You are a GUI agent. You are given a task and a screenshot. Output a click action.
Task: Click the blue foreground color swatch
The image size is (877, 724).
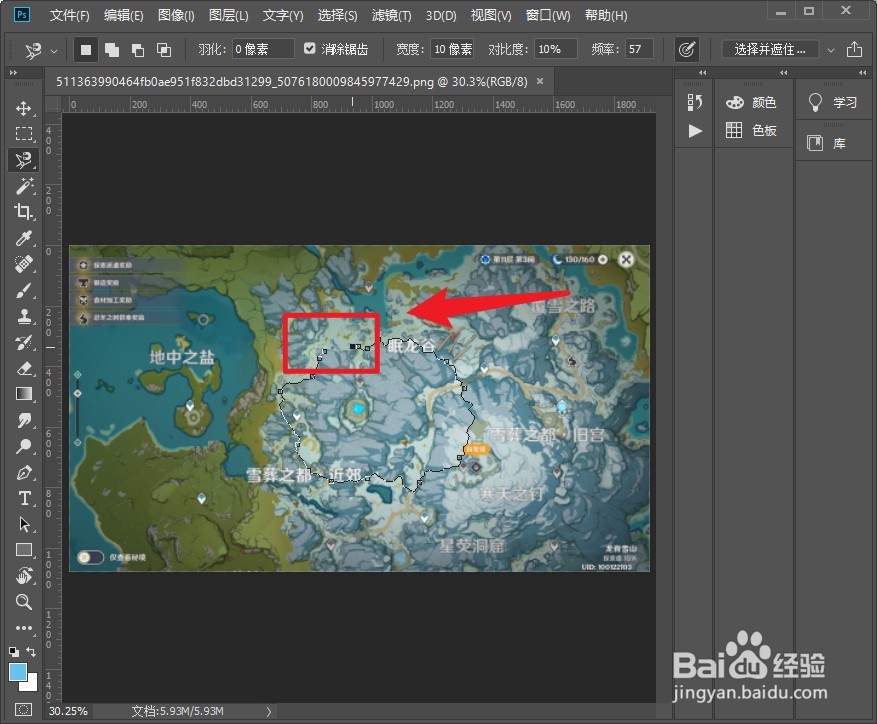pyautogui.click(x=17, y=671)
